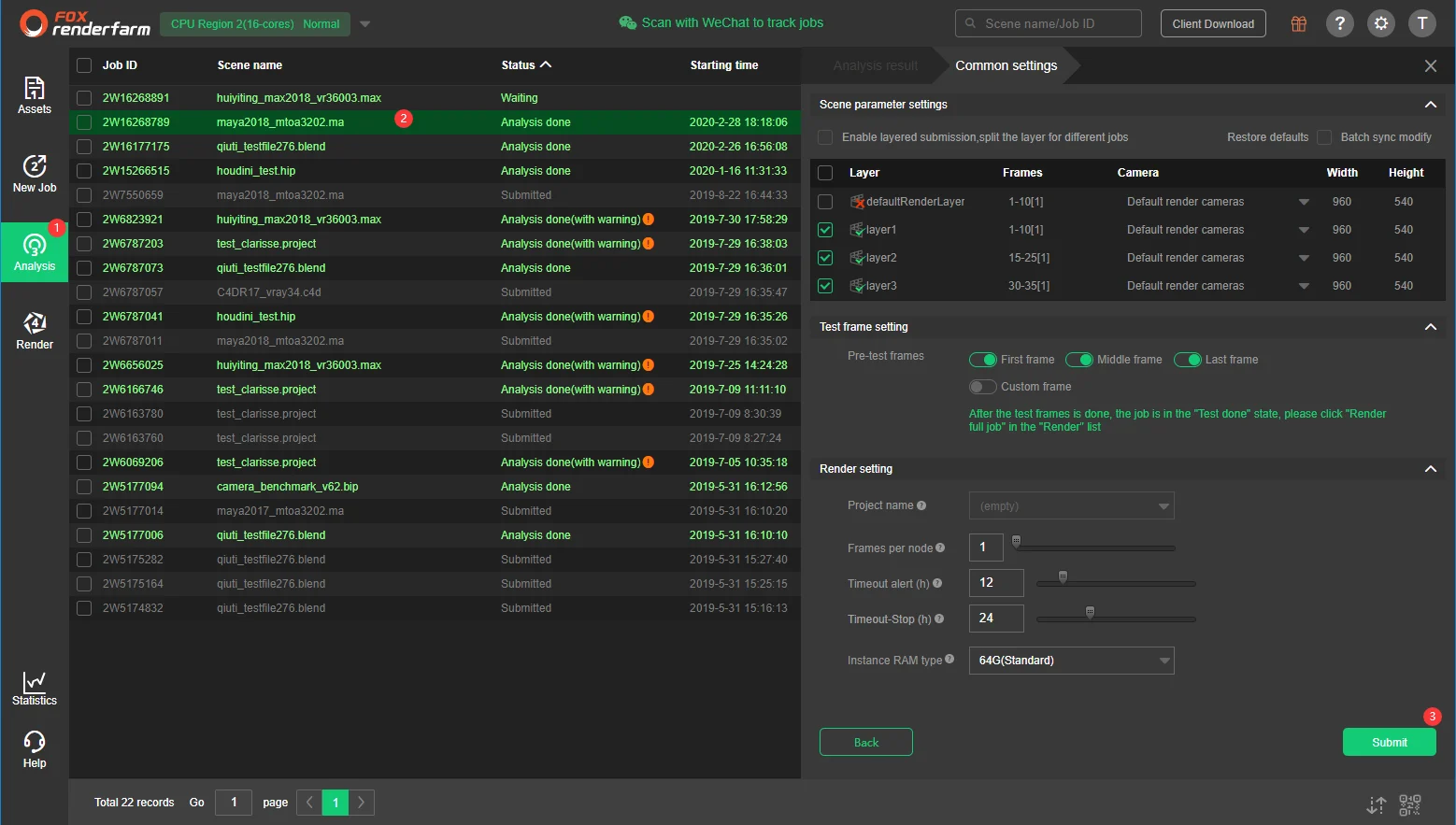The image size is (1456, 825).
Task: Open the Help section in sidebar
Action: click(x=35, y=749)
